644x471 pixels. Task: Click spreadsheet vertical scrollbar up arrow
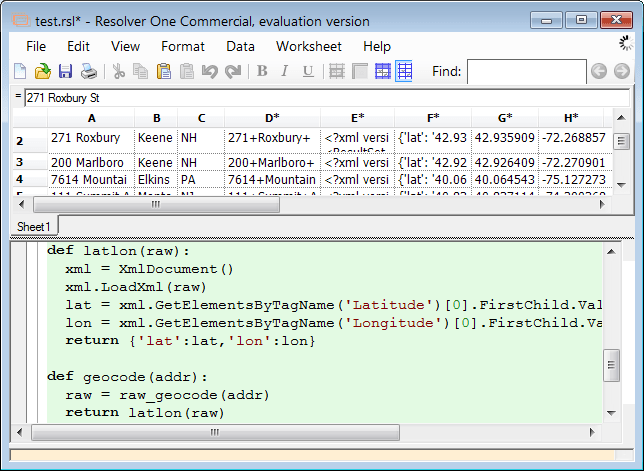[621, 118]
